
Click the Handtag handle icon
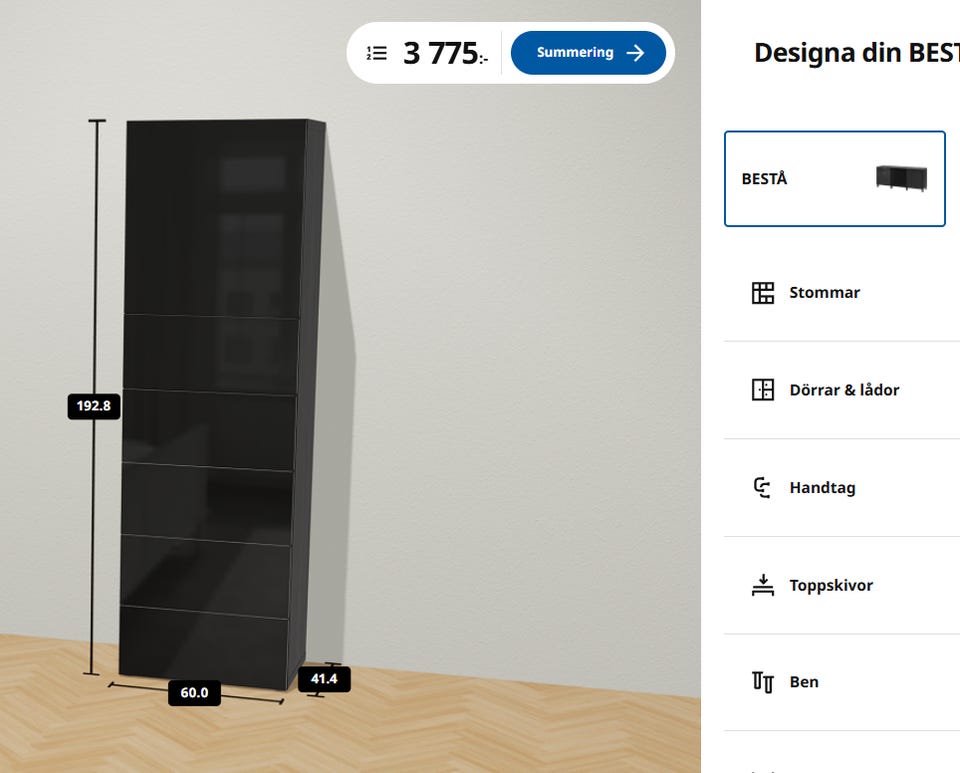(763, 488)
